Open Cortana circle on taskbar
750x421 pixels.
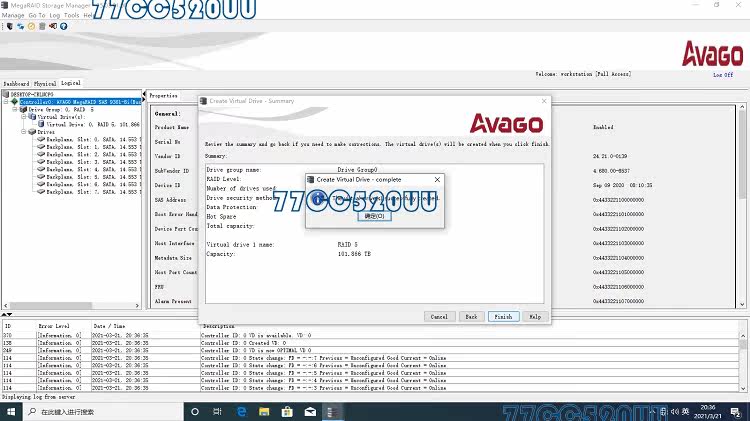click(x=195, y=411)
